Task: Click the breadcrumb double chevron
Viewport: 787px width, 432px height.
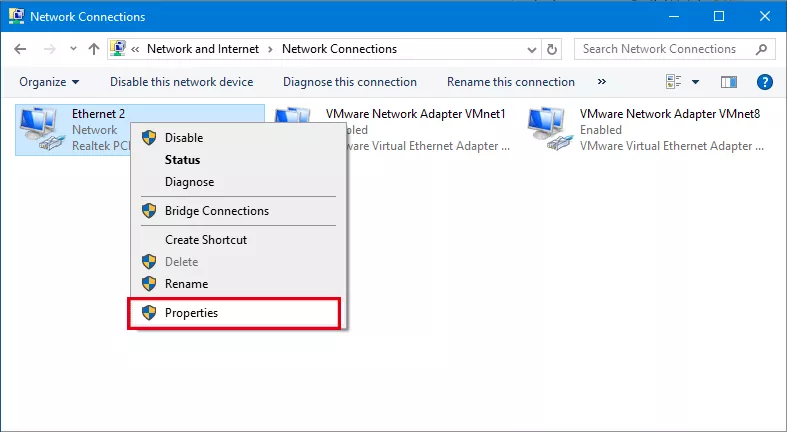Action: click(135, 49)
